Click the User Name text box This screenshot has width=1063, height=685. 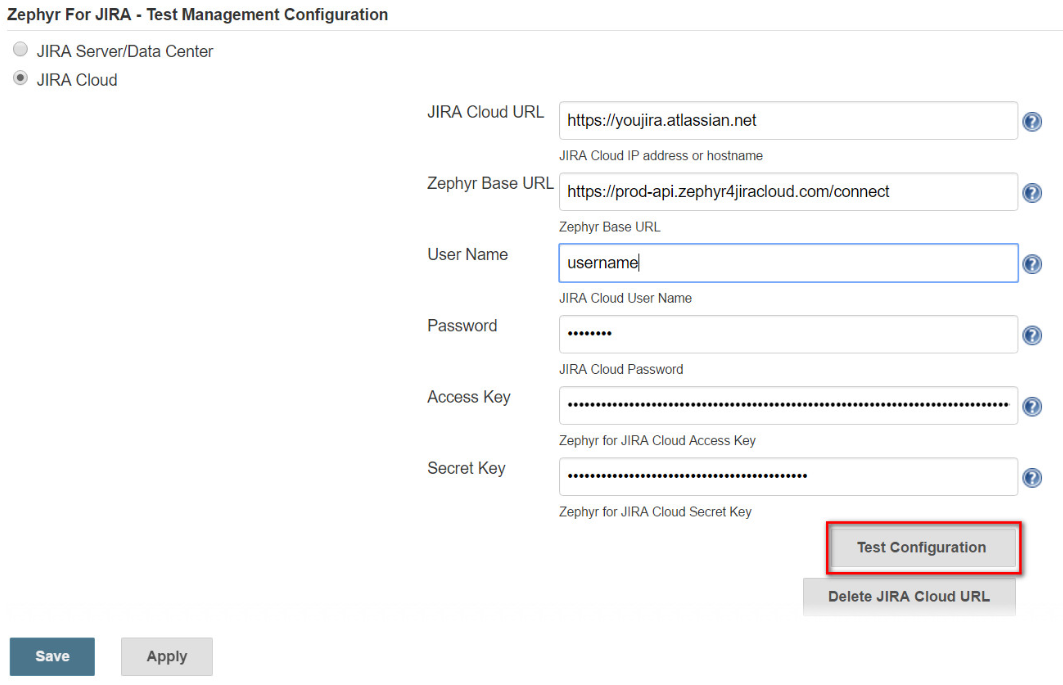788,263
